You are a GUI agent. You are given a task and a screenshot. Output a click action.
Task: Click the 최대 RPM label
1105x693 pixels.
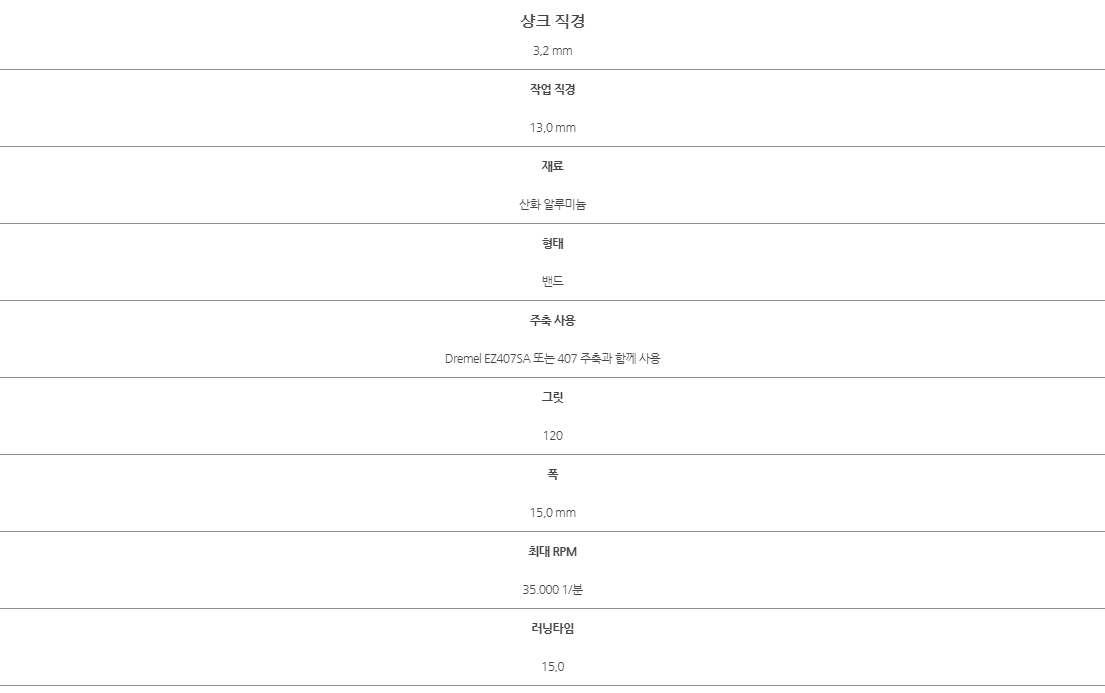click(552, 551)
